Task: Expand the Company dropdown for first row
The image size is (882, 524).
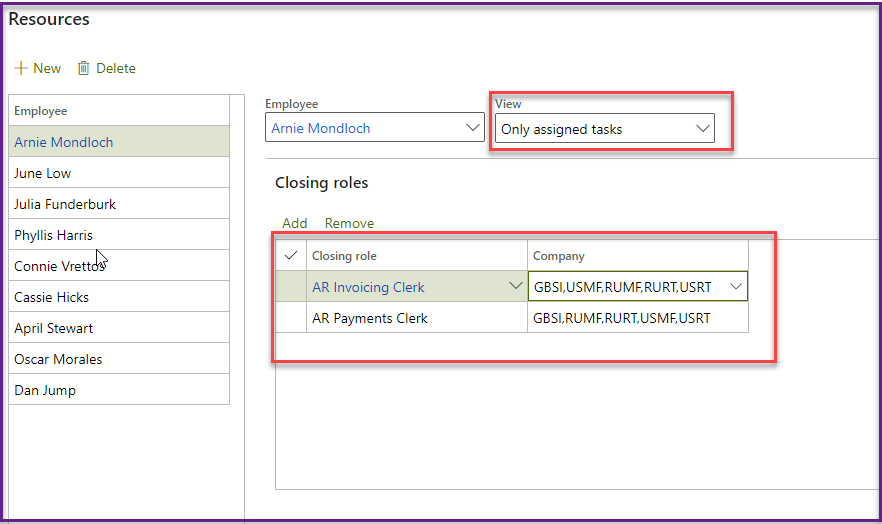Action: pyautogui.click(x=736, y=287)
